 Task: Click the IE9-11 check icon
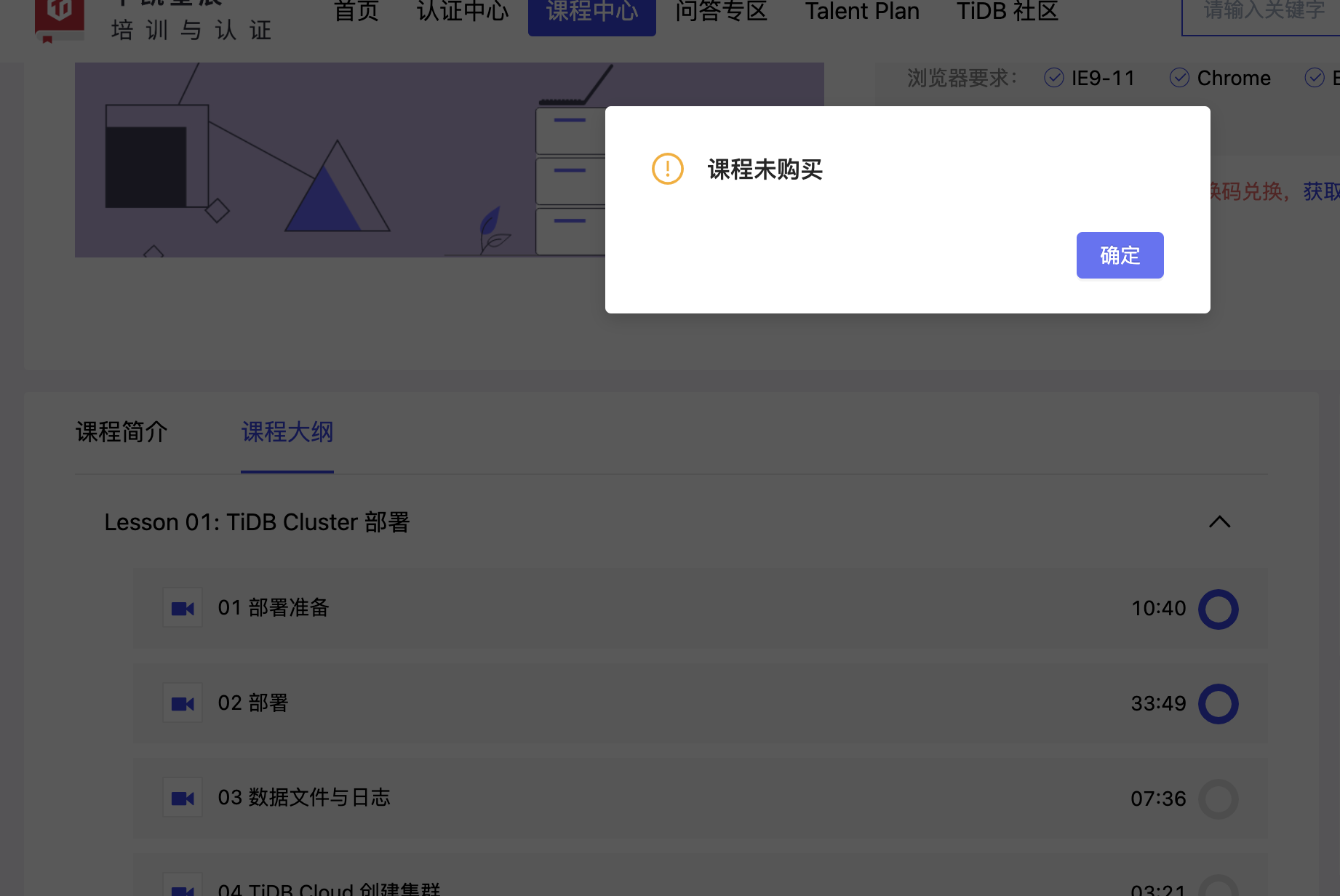pos(1053,78)
